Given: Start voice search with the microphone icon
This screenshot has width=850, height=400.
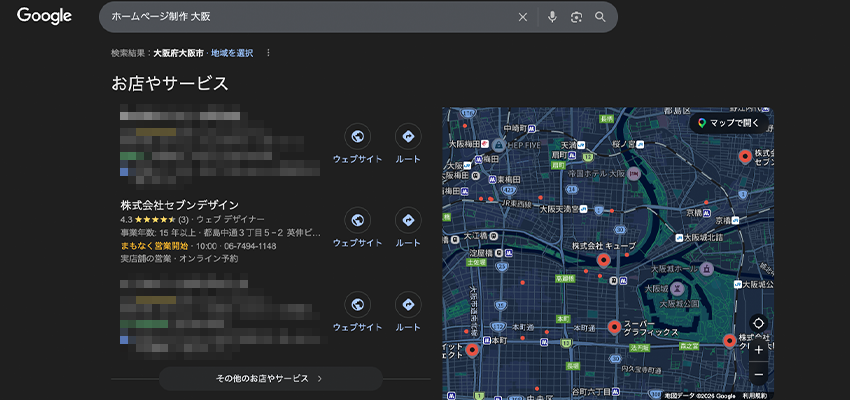Looking at the screenshot, I should tap(552, 17).
